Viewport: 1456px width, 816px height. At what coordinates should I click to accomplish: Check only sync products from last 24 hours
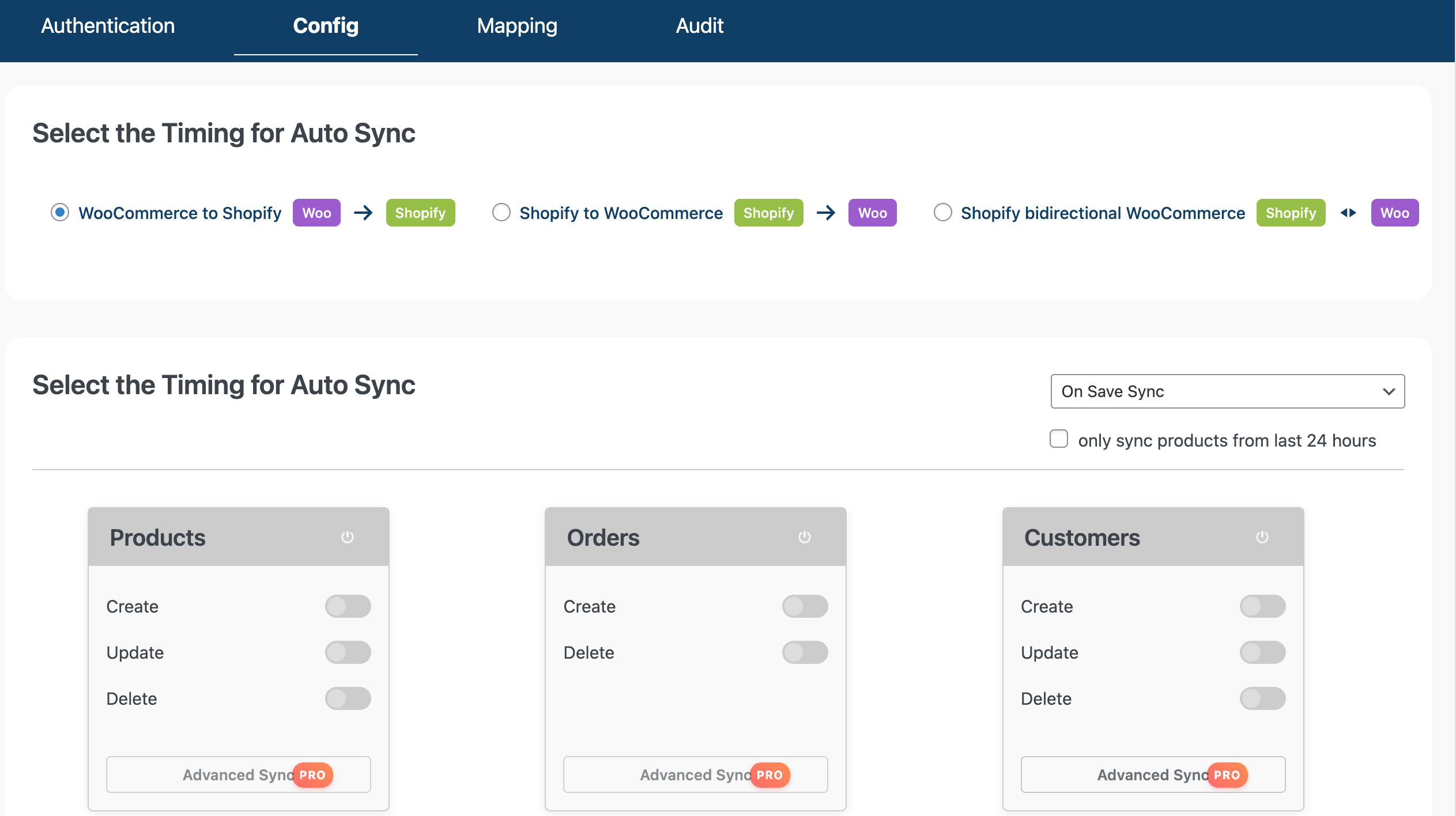1058,439
